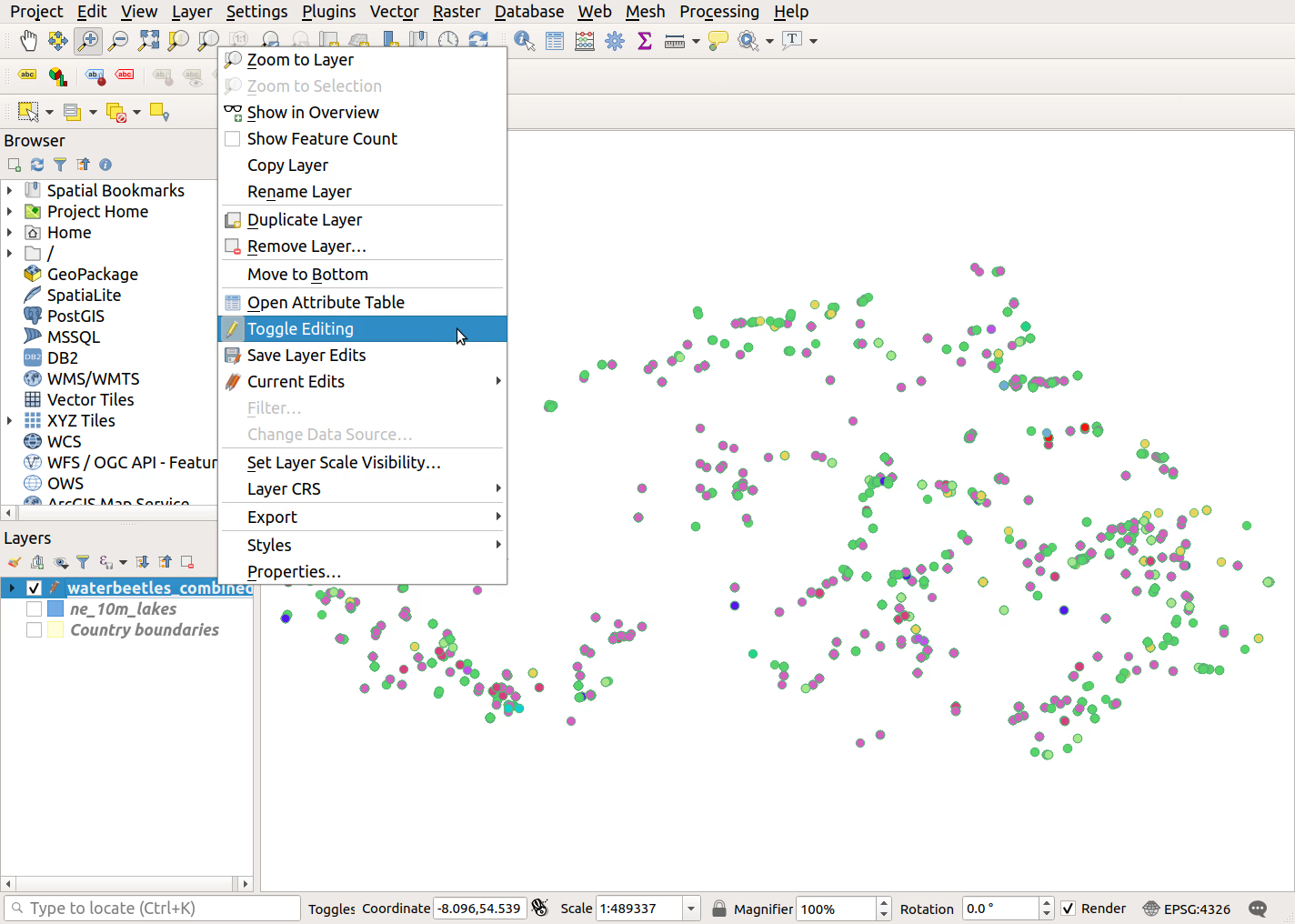
Task: Select the Identify Features tool
Action: point(525,41)
